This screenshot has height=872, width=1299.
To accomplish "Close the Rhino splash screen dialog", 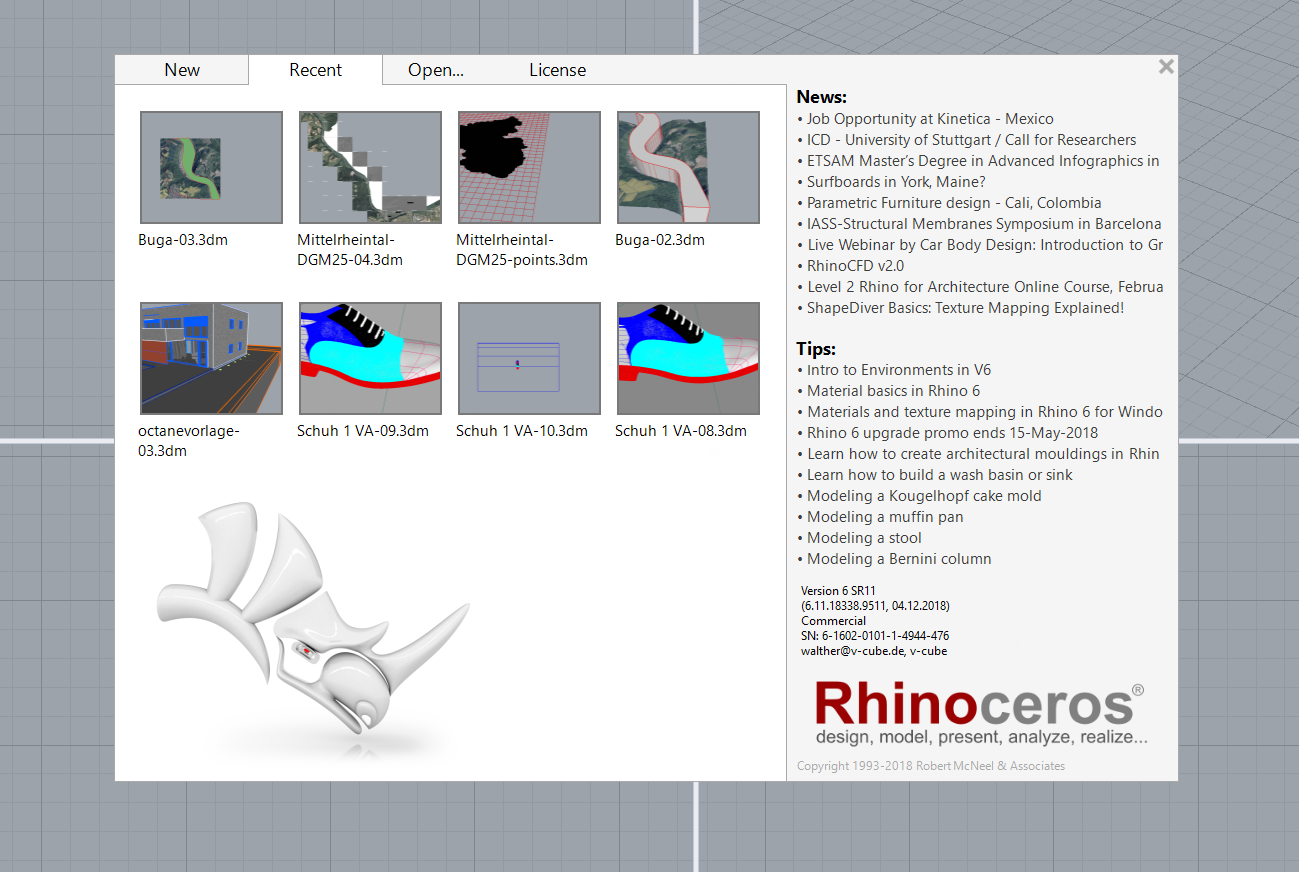I will point(1166,67).
